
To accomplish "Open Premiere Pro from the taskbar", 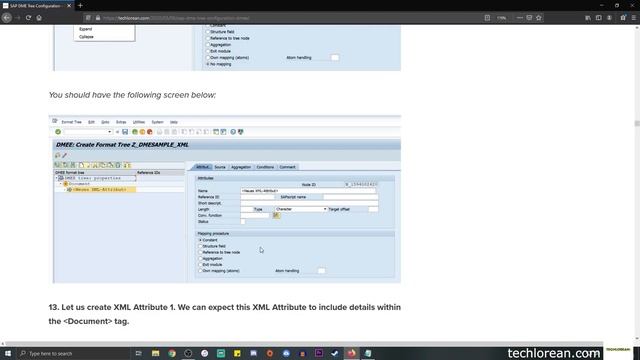I will (x=319, y=353).
